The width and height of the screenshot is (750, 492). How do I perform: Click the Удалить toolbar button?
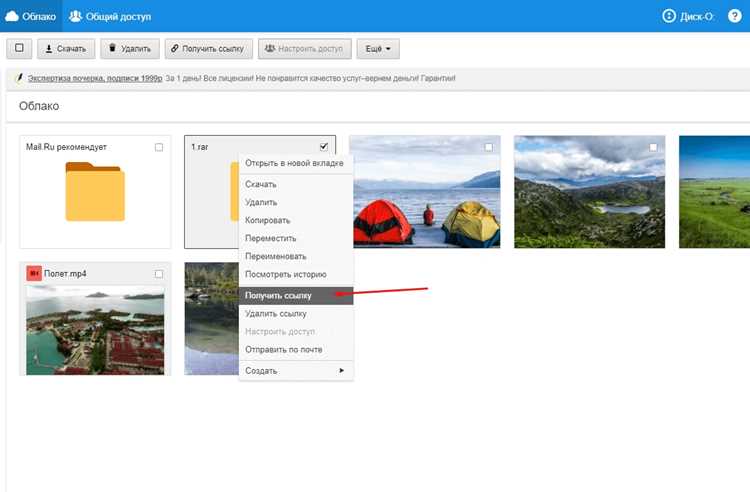coord(130,49)
